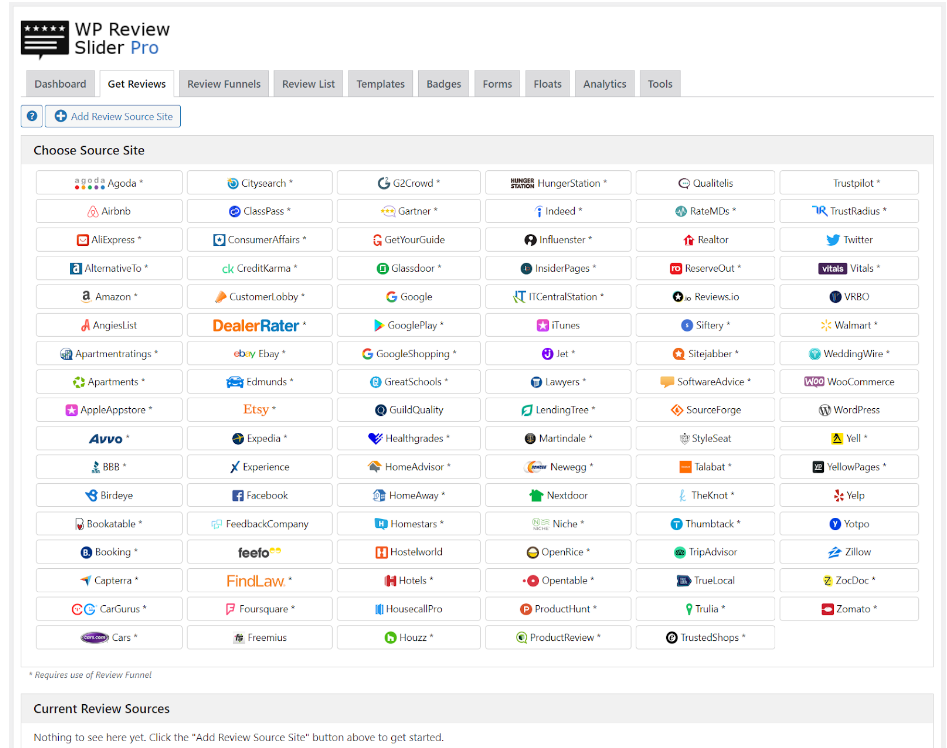
Task: Click the Cars.com oval logo
Action: point(95,638)
